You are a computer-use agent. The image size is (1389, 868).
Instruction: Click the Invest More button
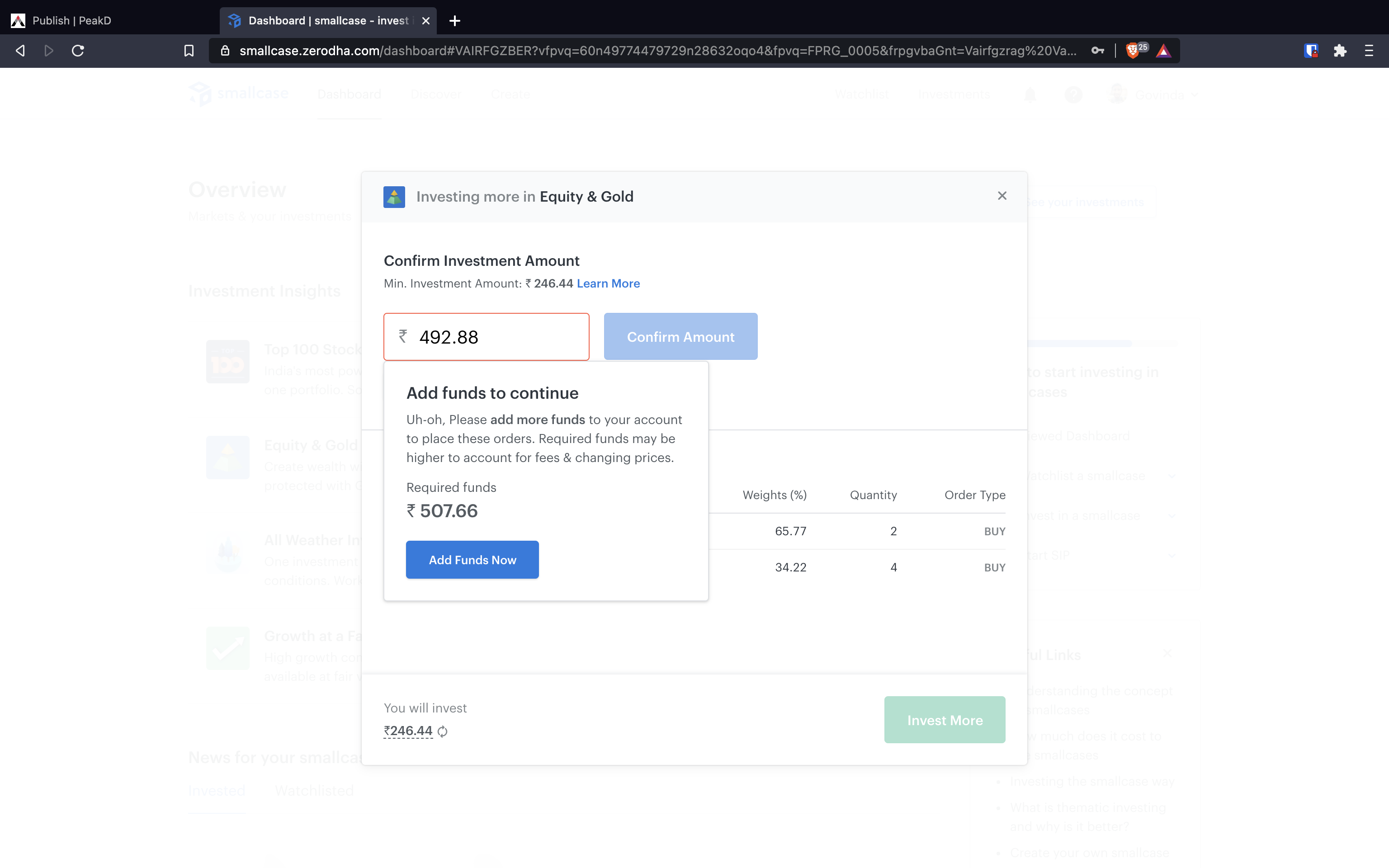point(945,720)
